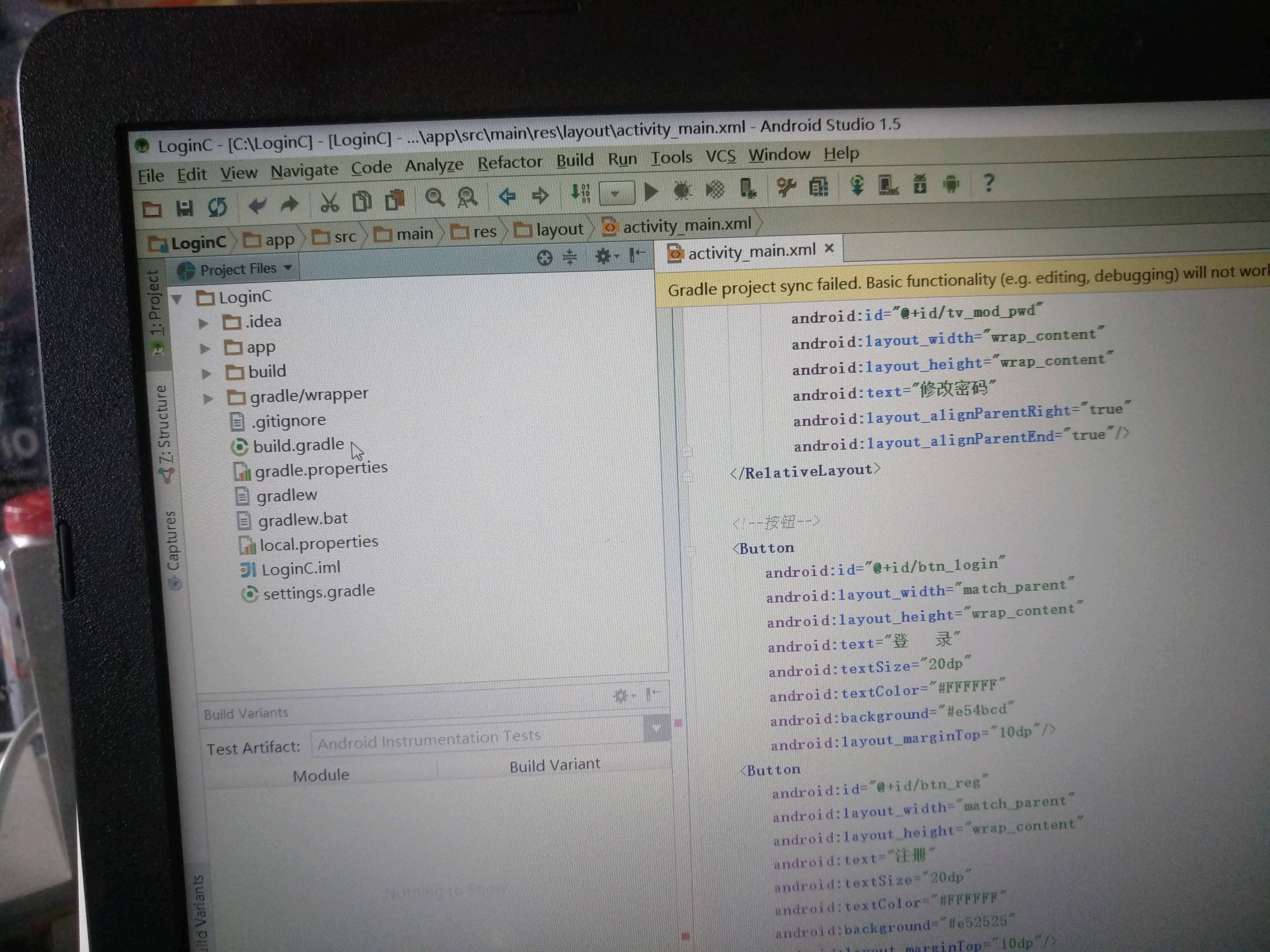Image resolution: width=1270 pixels, height=952 pixels.
Task: Click the Collapse All icon in the Project panel
Action: 570,257
